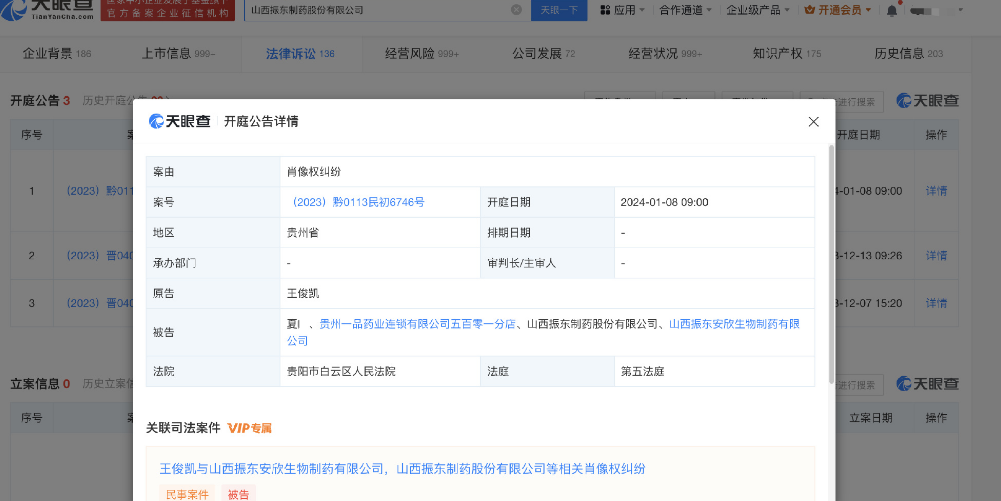Click the user account avatar area
The image size is (1001, 501).
click(936, 10)
